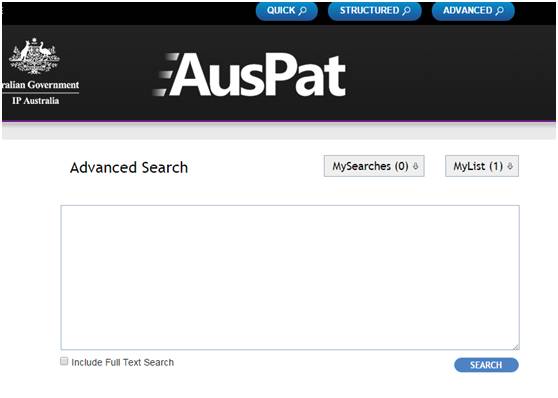Click the Include Full Text Search label
The image size is (558, 398).
pyautogui.click(x=123, y=362)
